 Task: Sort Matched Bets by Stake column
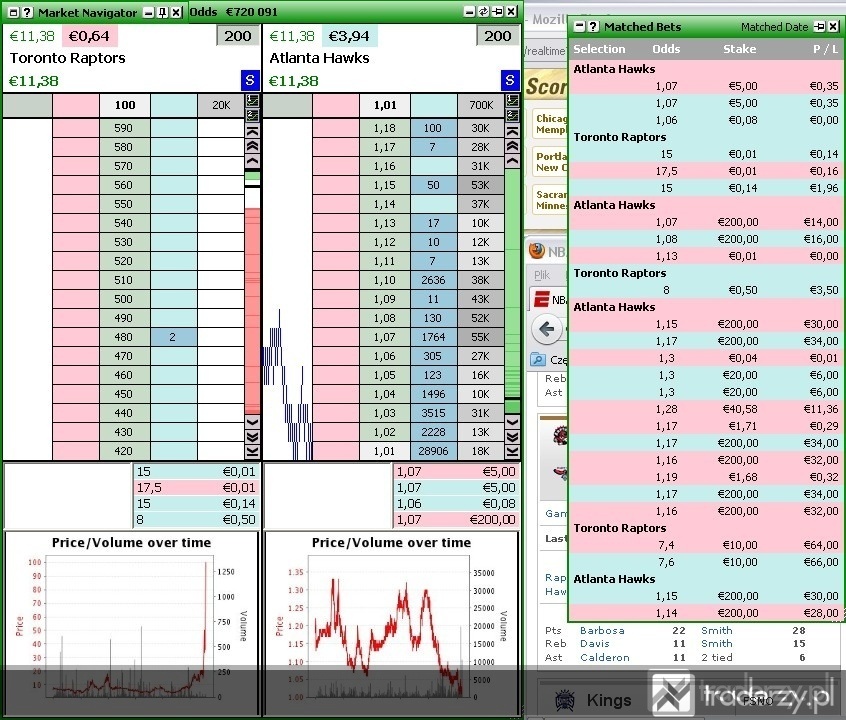pos(740,49)
